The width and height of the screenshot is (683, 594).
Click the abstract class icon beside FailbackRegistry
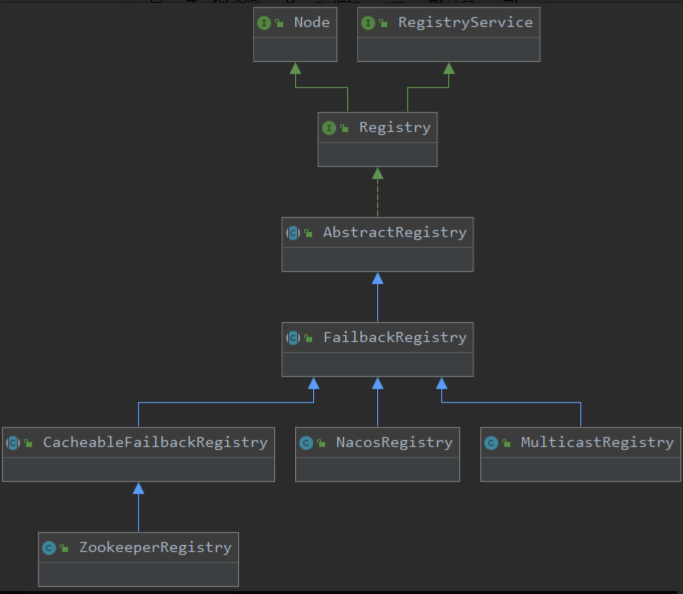(293, 337)
